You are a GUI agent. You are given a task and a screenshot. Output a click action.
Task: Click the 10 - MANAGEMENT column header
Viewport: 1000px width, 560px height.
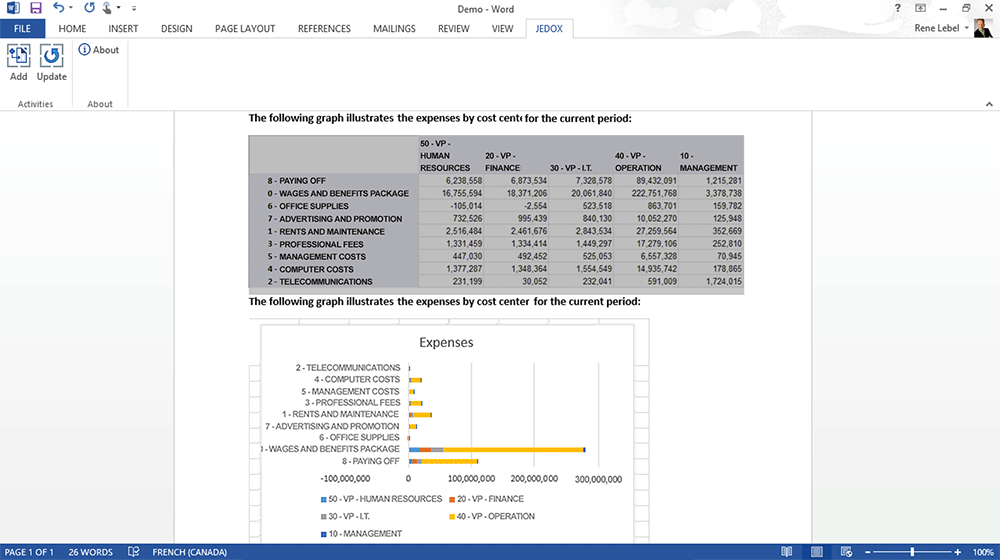709,162
